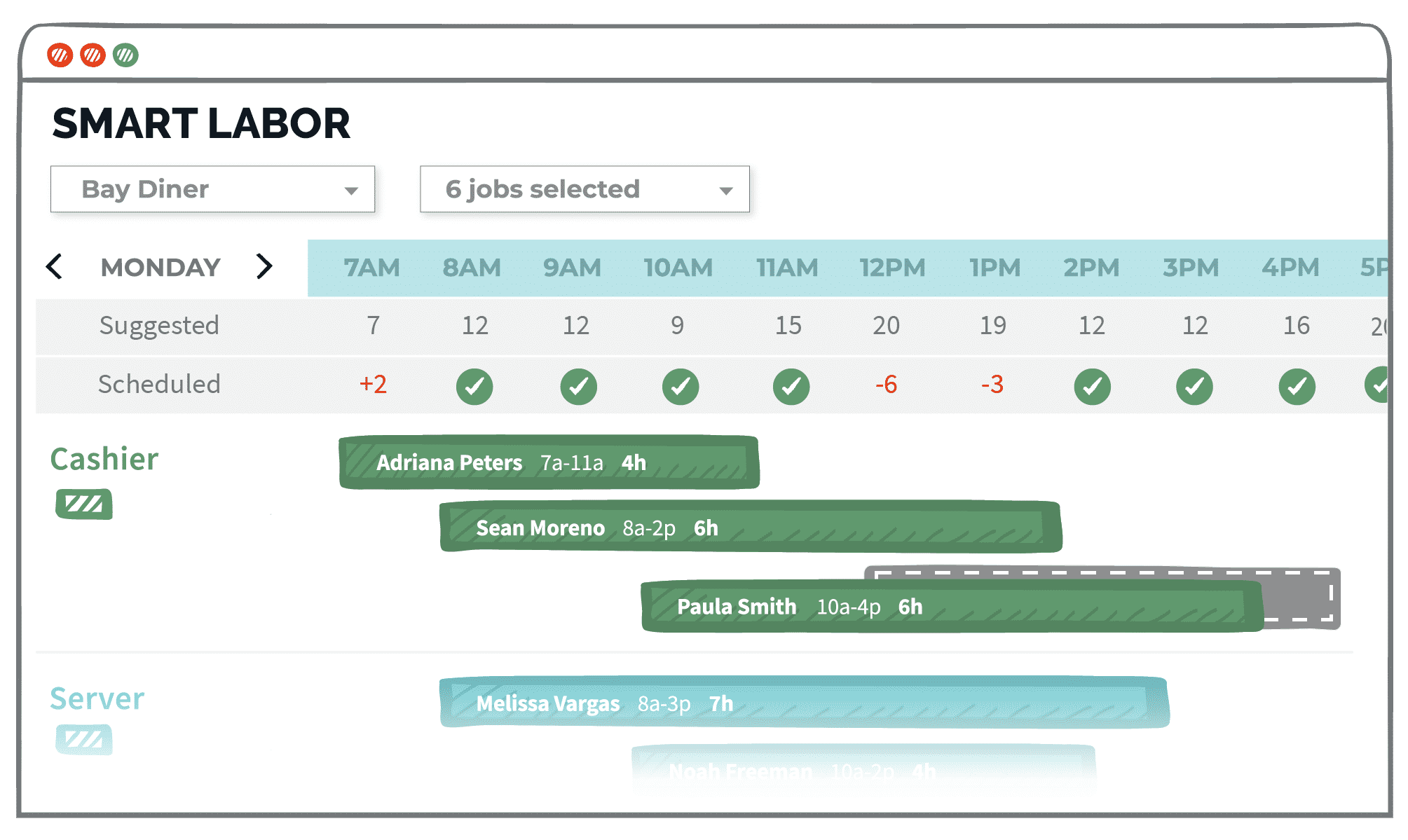Click the 2PM column header
This screenshot has height=840, width=1408.
click(1091, 268)
